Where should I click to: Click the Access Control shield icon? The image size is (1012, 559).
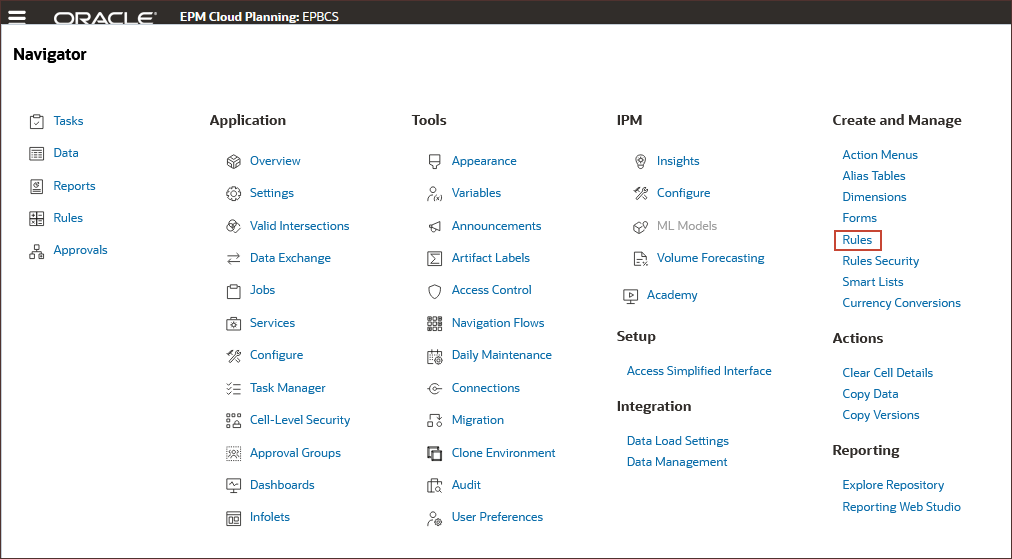pos(435,291)
